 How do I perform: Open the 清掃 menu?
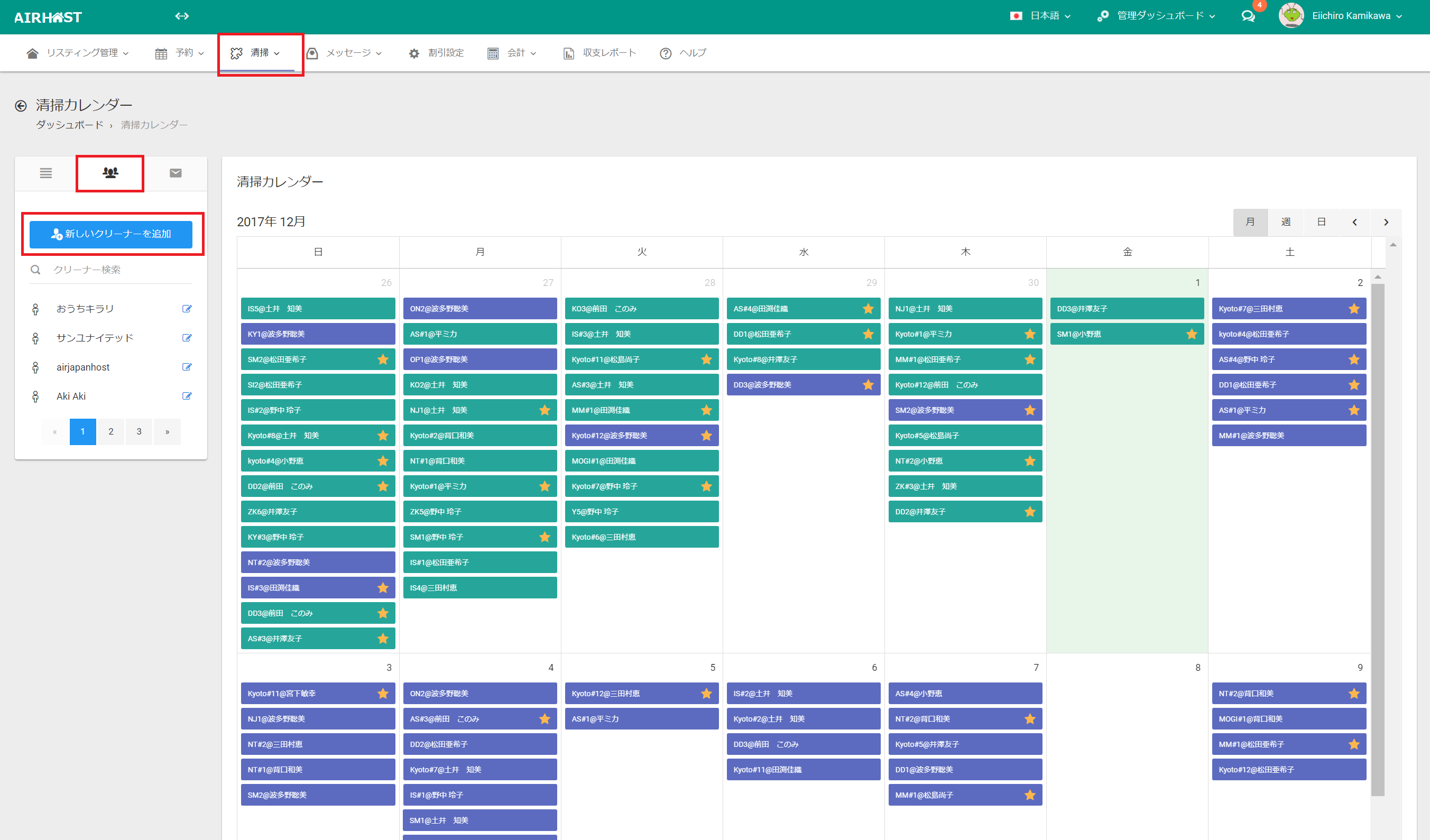(256, 53)
